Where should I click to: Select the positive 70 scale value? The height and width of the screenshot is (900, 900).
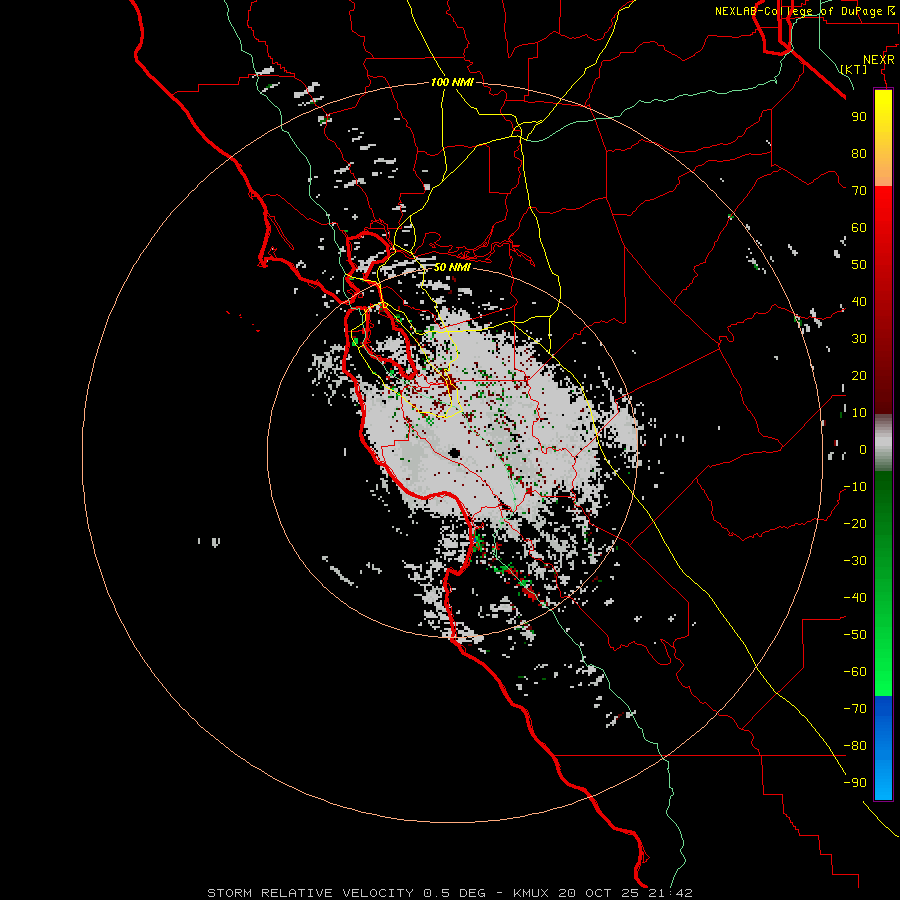859,191
